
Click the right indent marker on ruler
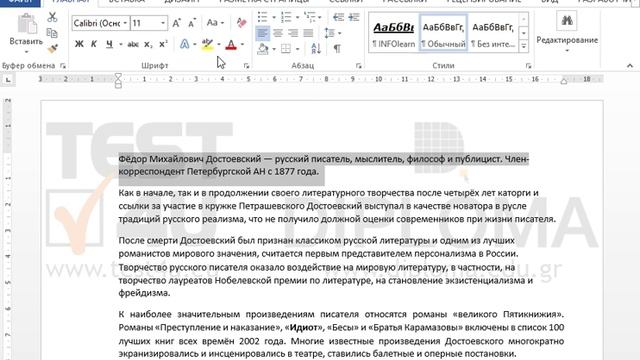point(564,81)
